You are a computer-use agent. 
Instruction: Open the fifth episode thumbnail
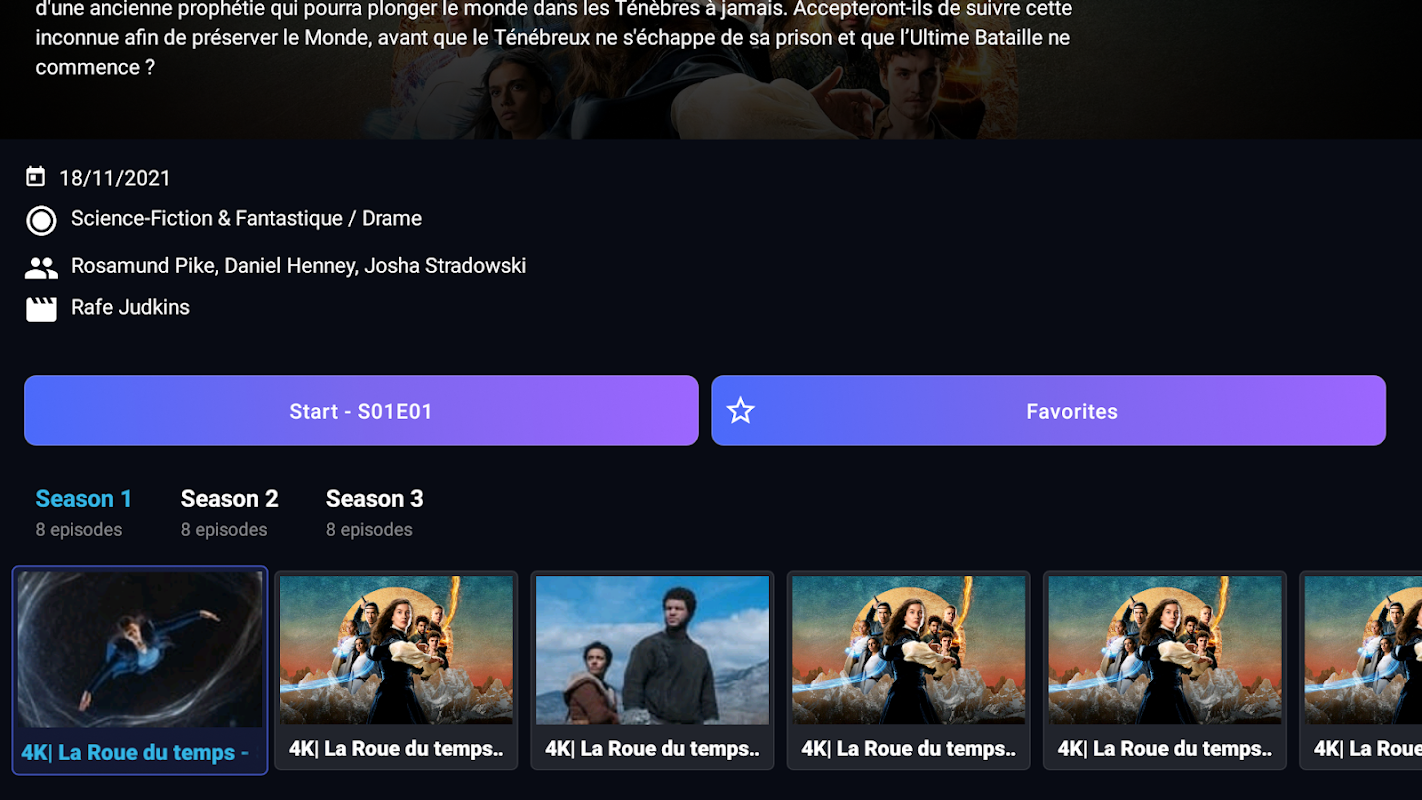click(1164, 671)
